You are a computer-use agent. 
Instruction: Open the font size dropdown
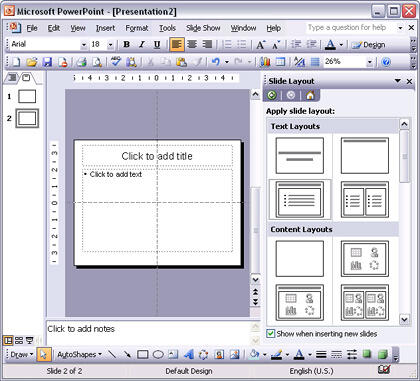(x=110, y=45)
